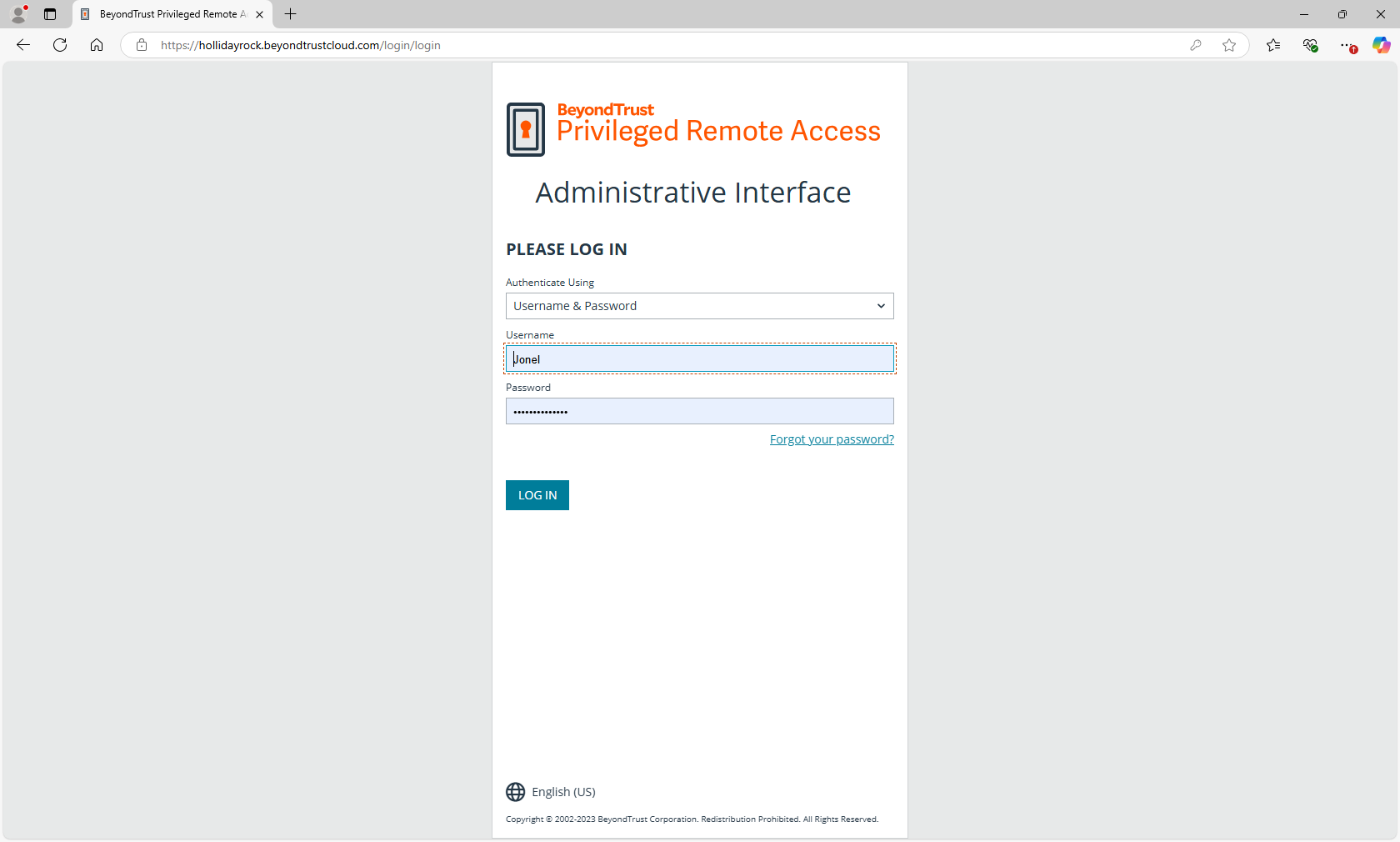This screenshot has width=1400, height=842.
Task: Focus the Password field
Action: pyautogui.click(x=700, y=411)
